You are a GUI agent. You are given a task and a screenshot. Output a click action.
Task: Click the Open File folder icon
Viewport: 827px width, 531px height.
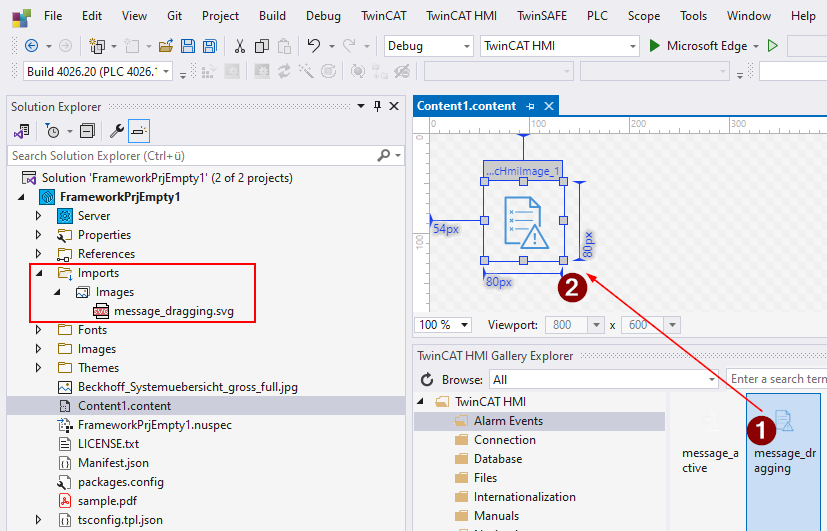(x=165, y=46)
